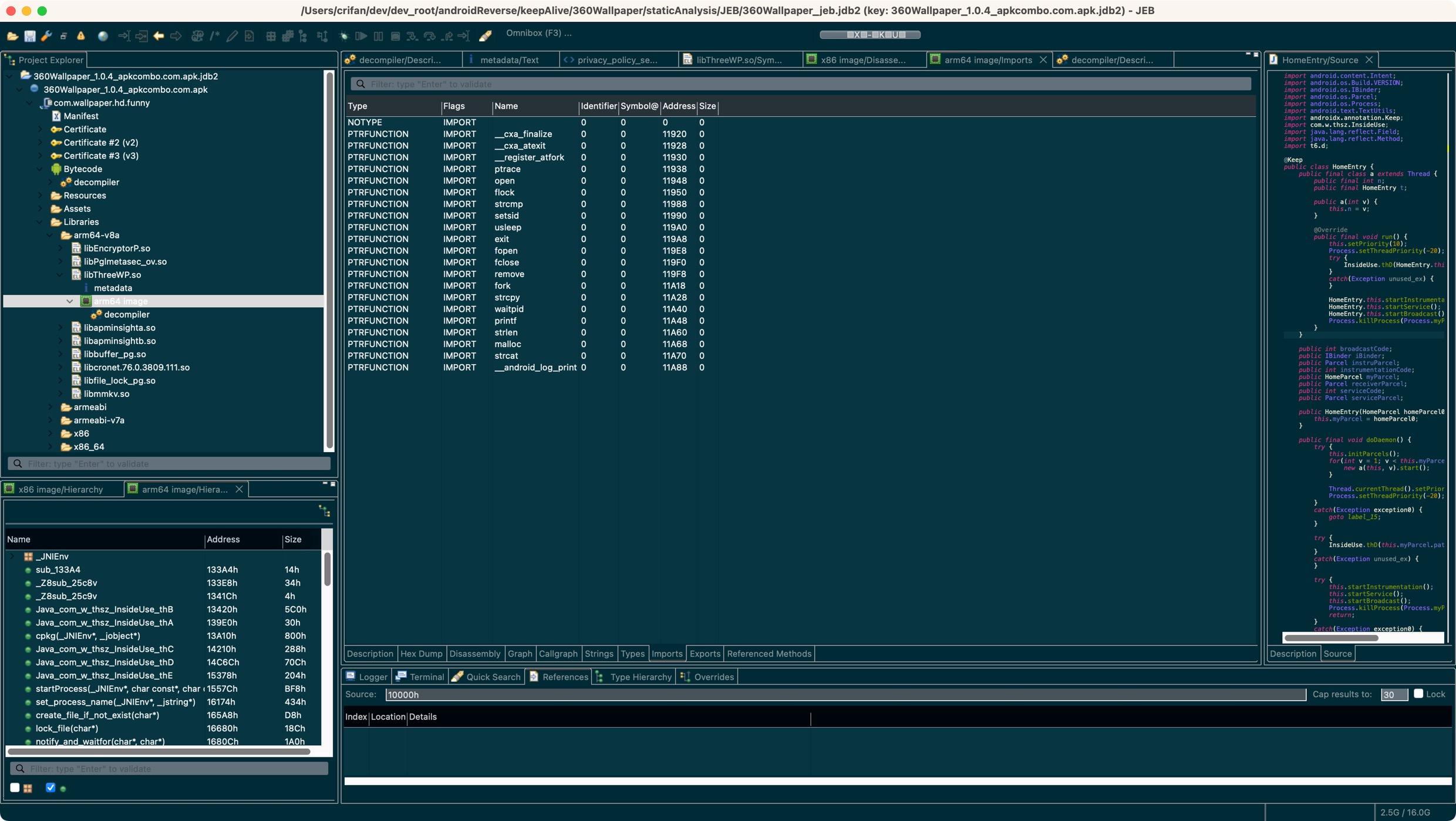This screenshot has width=1456, height=821.
Task: Click the pencil rename toolbar icon
Action: tap(232, 36)
